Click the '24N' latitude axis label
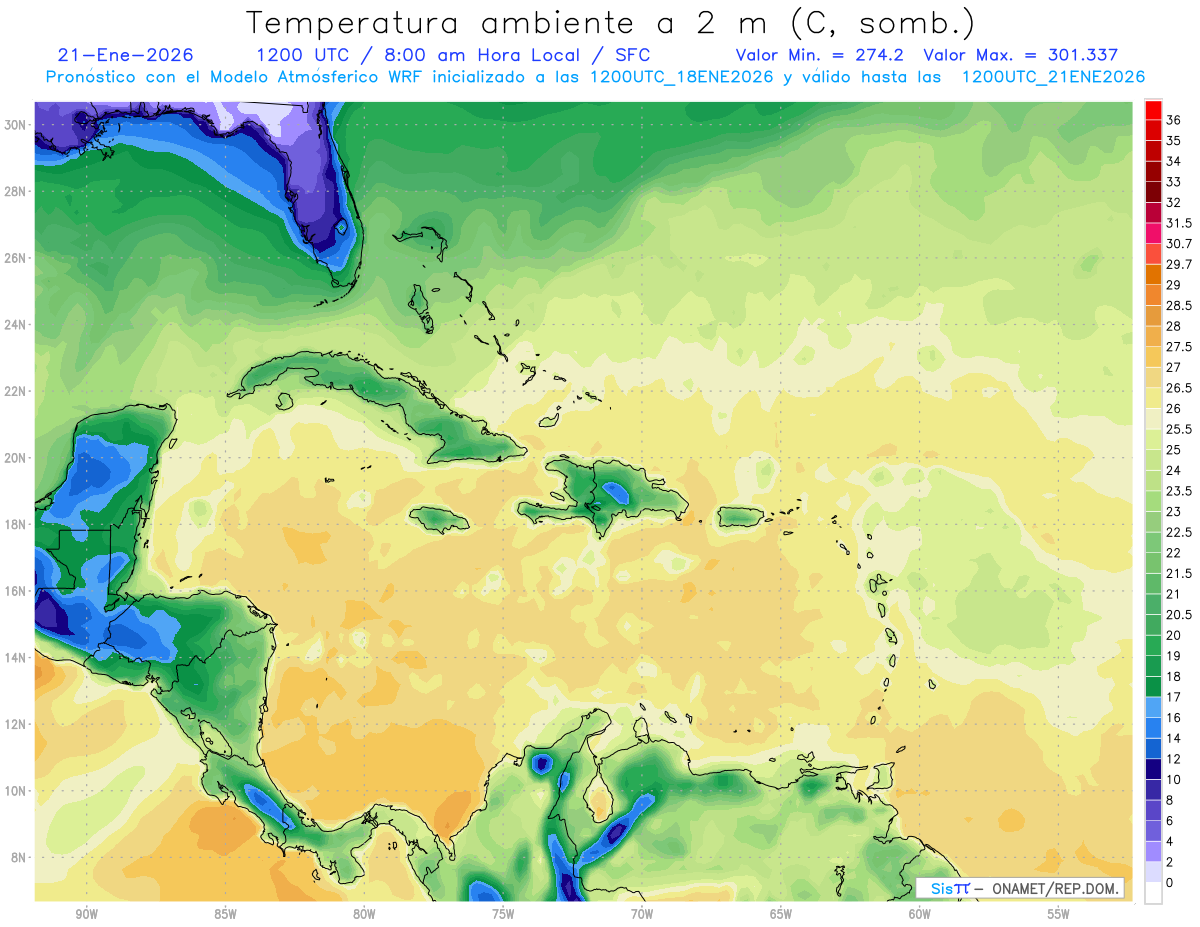 16,325
